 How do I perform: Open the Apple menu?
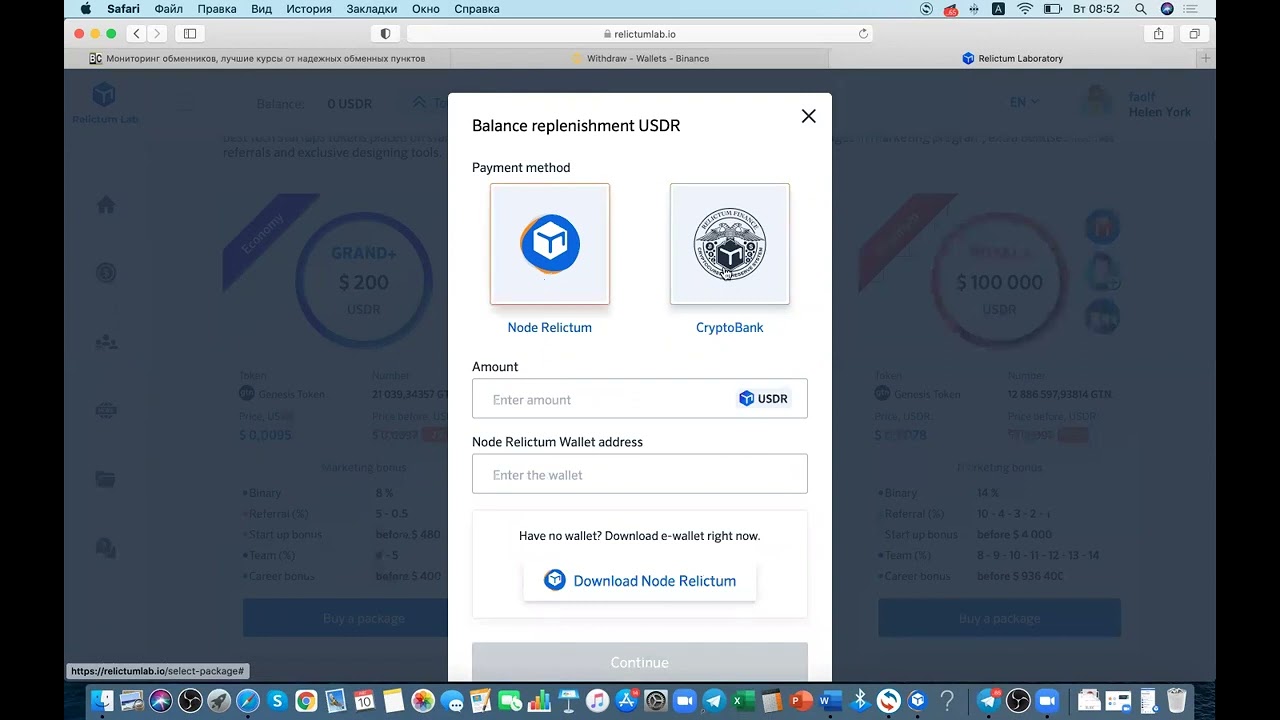[x=86, y=9]
